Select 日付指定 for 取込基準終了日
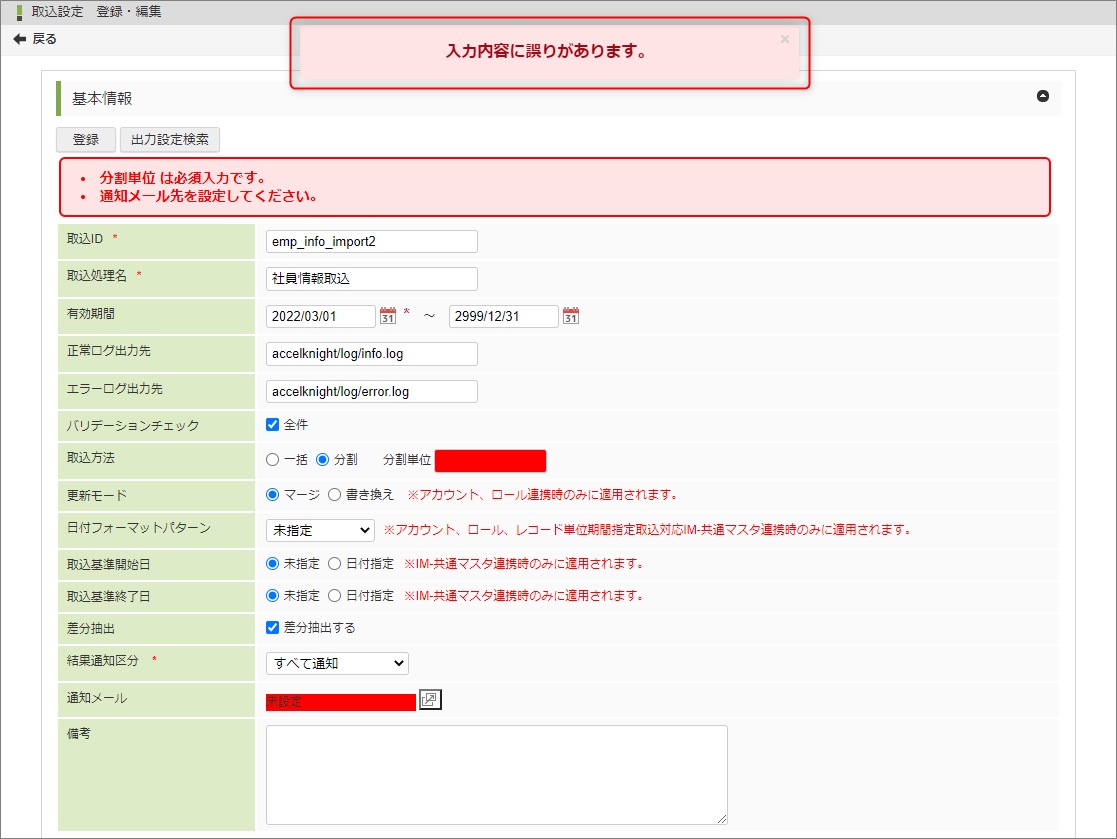 click(x=334, y=595)
